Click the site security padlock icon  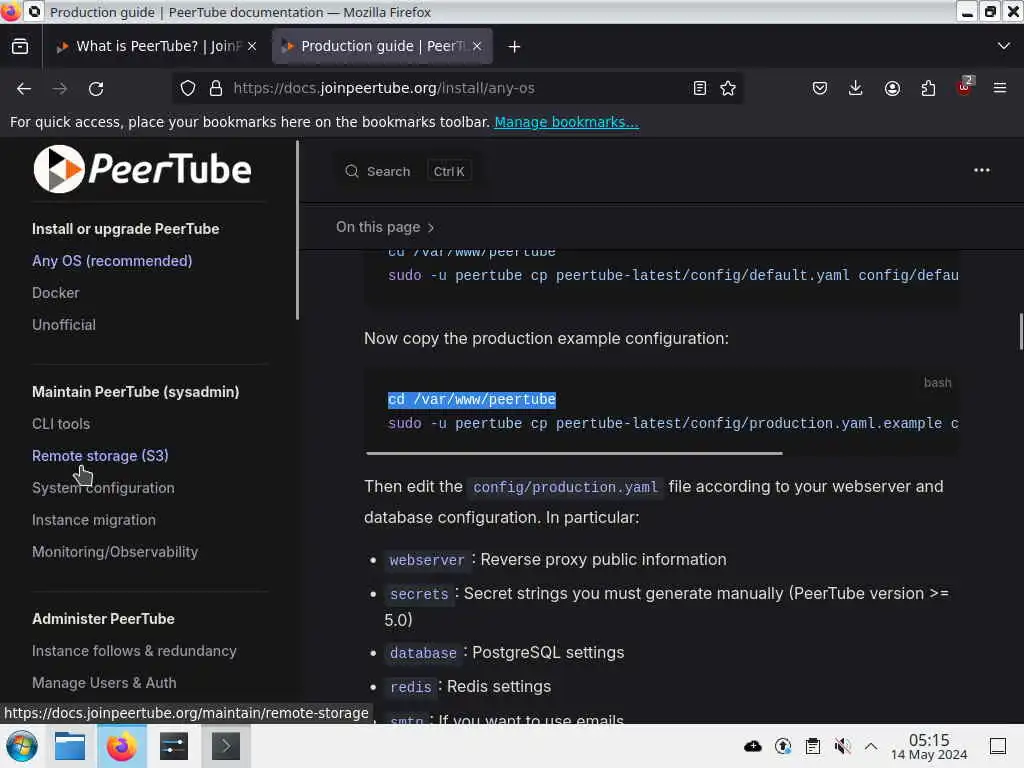pos(216,88)
